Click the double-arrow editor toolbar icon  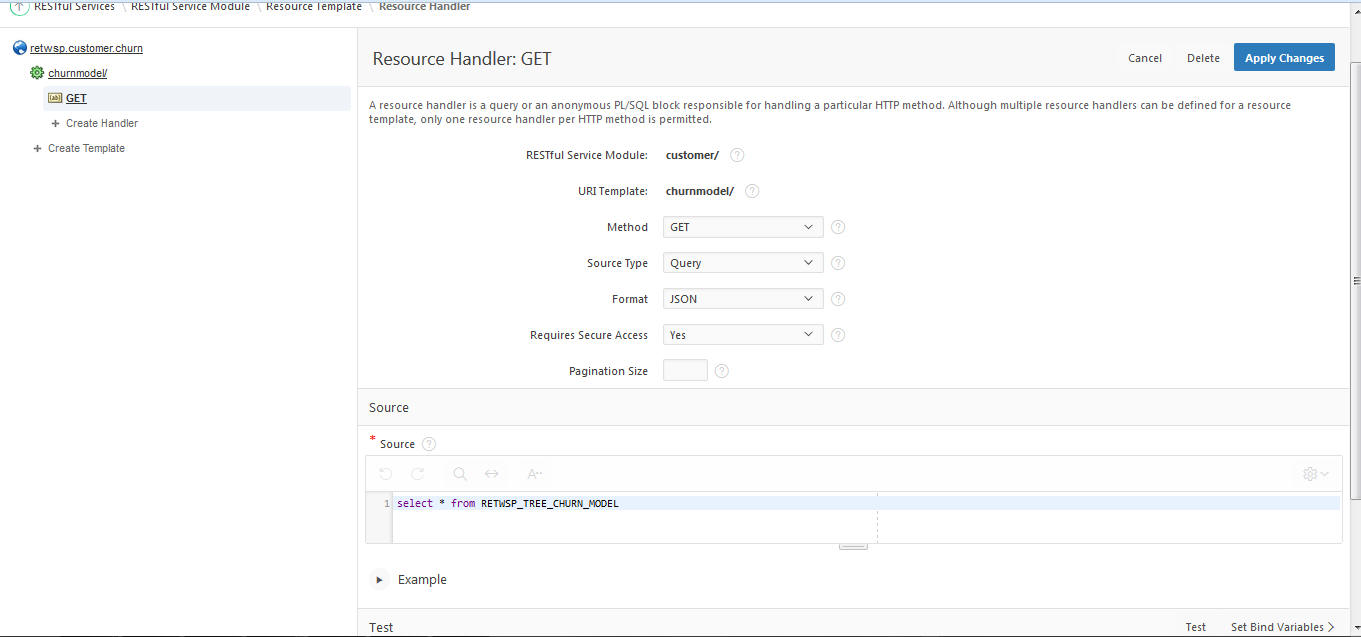coord(492,474)
